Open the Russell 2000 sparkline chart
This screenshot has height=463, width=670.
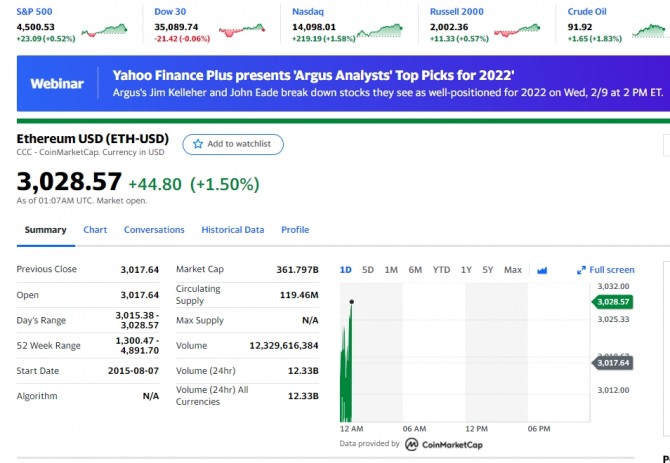[517, 30]
